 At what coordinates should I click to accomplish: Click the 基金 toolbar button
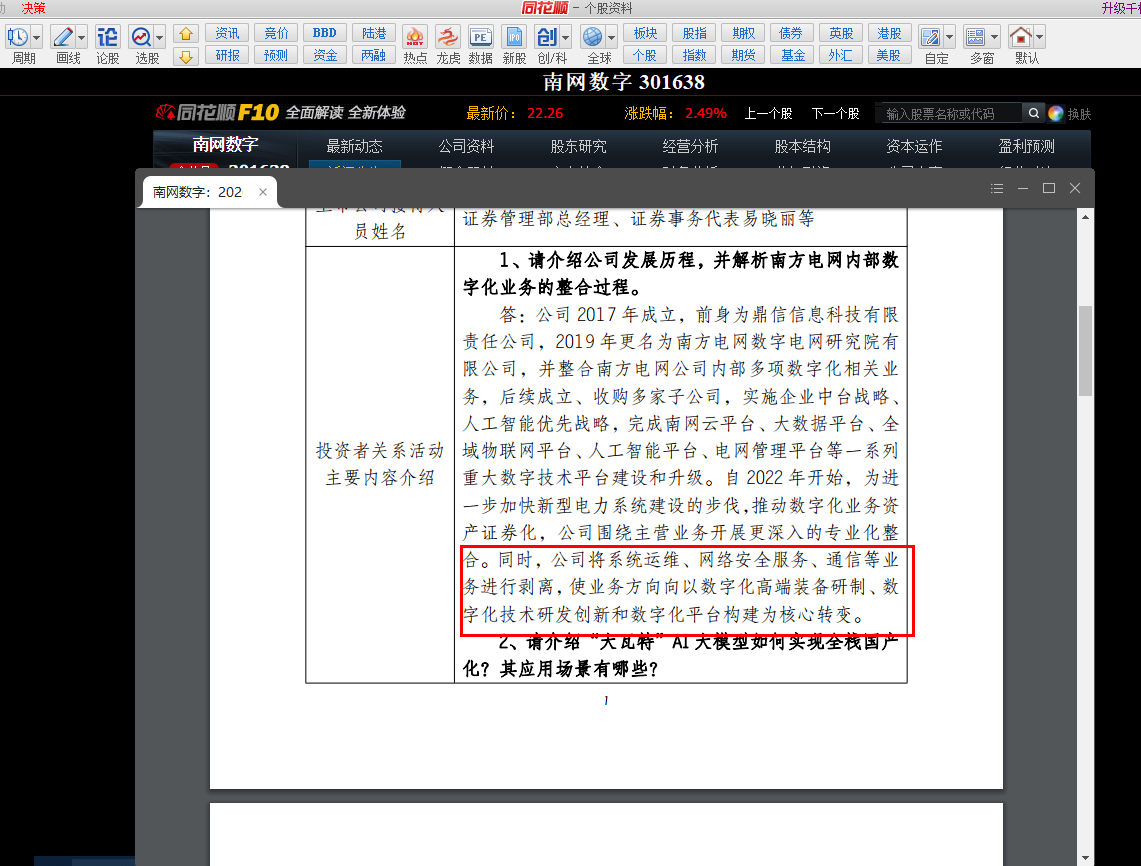pyautogui.click(x=792, y=55)
